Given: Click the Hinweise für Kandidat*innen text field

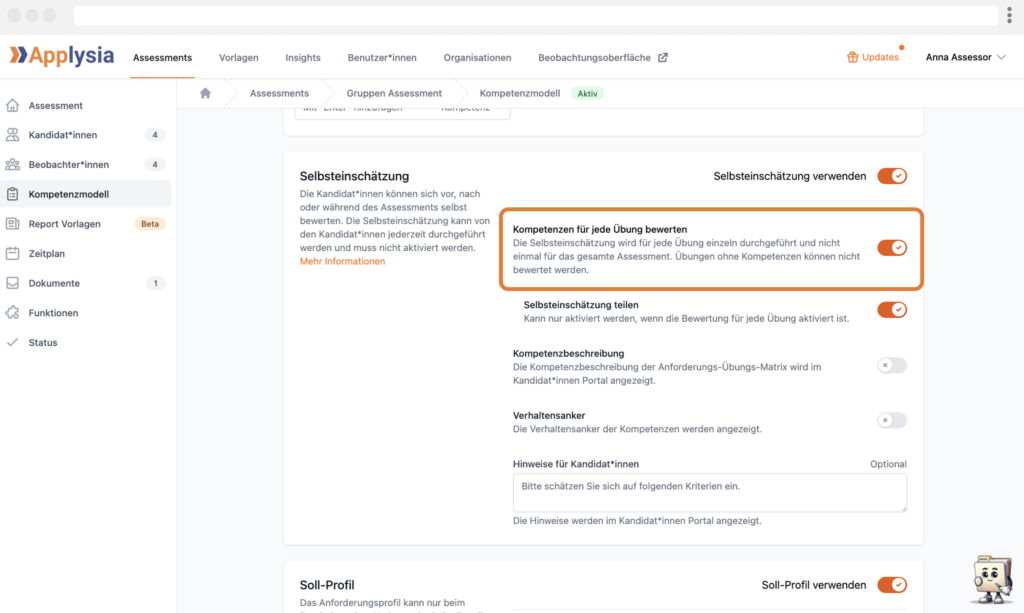Looking at the screenshot, I should 709,492.
